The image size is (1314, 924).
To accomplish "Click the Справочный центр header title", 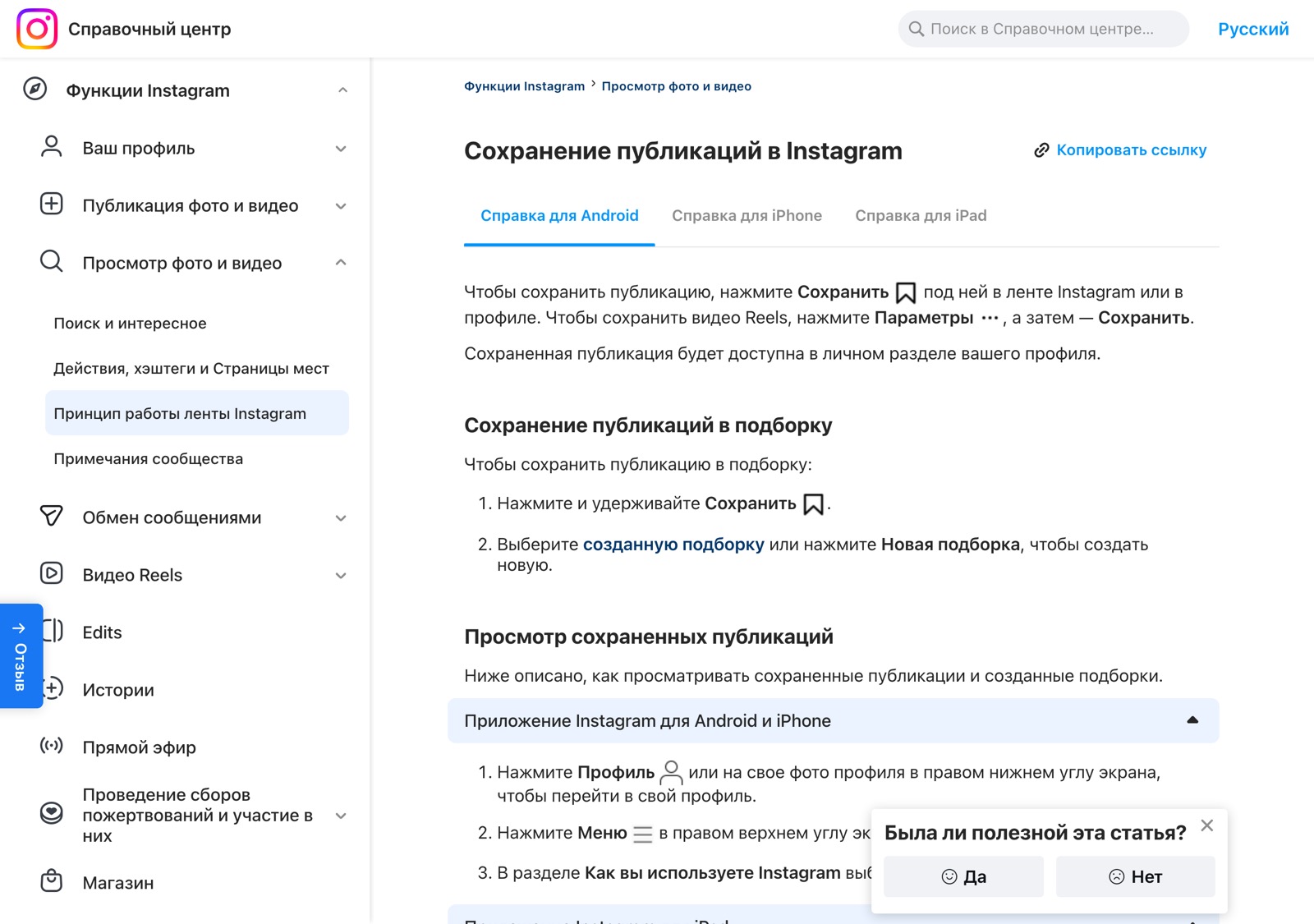I will click(149, 29).
